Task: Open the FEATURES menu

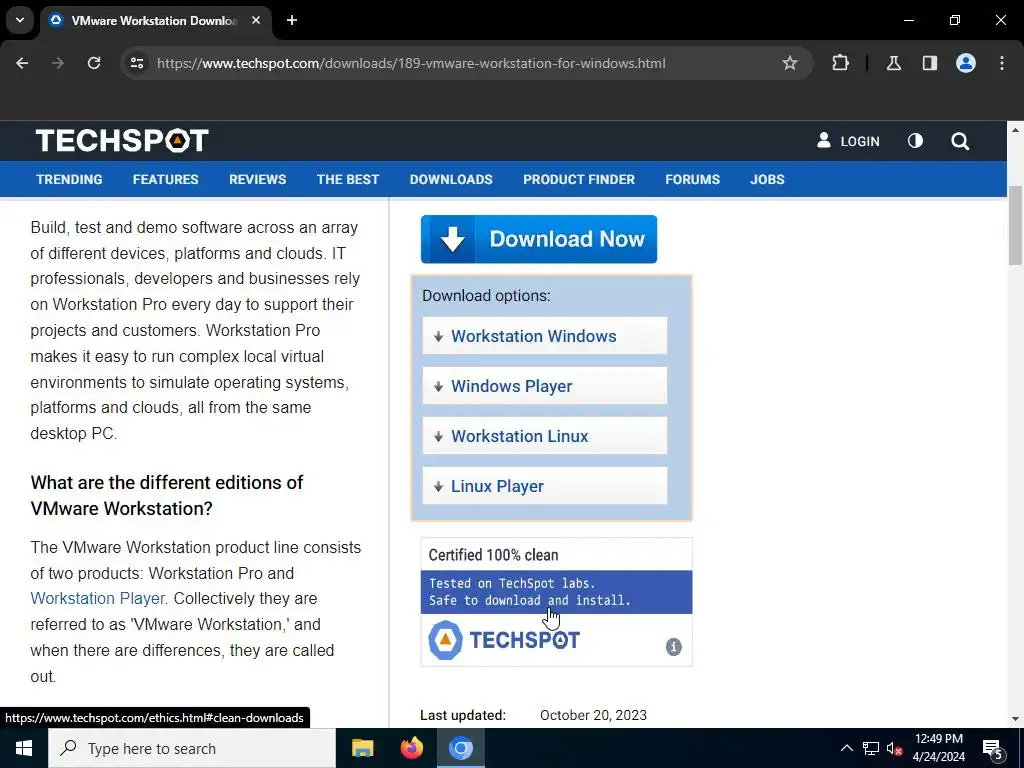Action: coord(165,180)
